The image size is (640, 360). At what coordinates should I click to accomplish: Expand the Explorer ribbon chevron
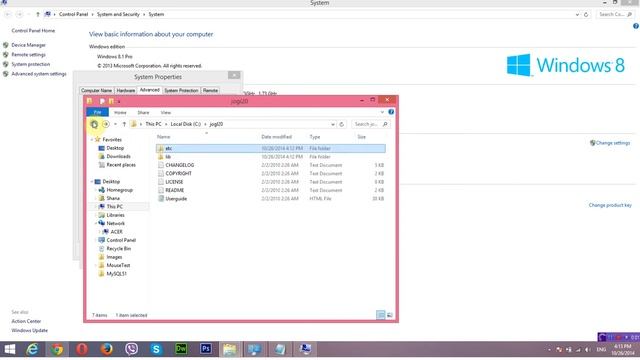click(382, 112)
